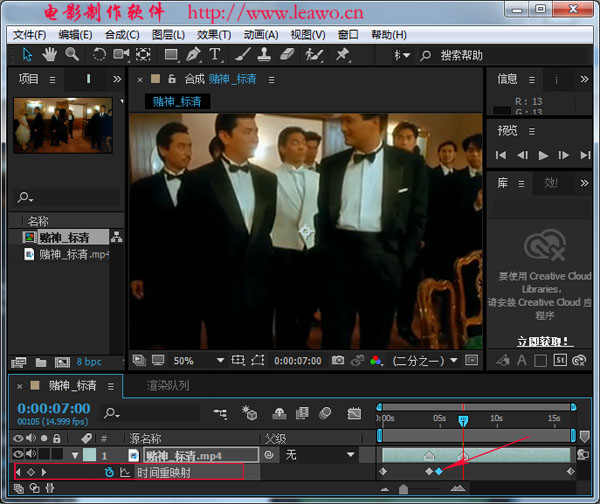The height and width of the screenshot is (504, 600).
Task: Toggle composition viewer lock icon
Action: (x=172, y=79)
